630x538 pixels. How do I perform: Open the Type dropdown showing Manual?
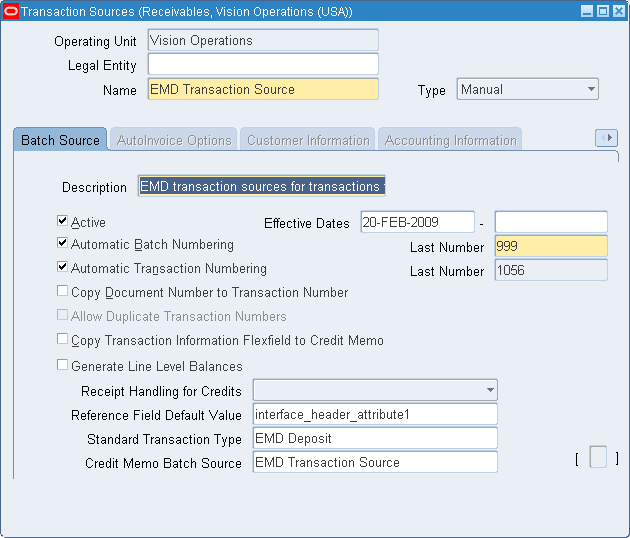(528, 89)
